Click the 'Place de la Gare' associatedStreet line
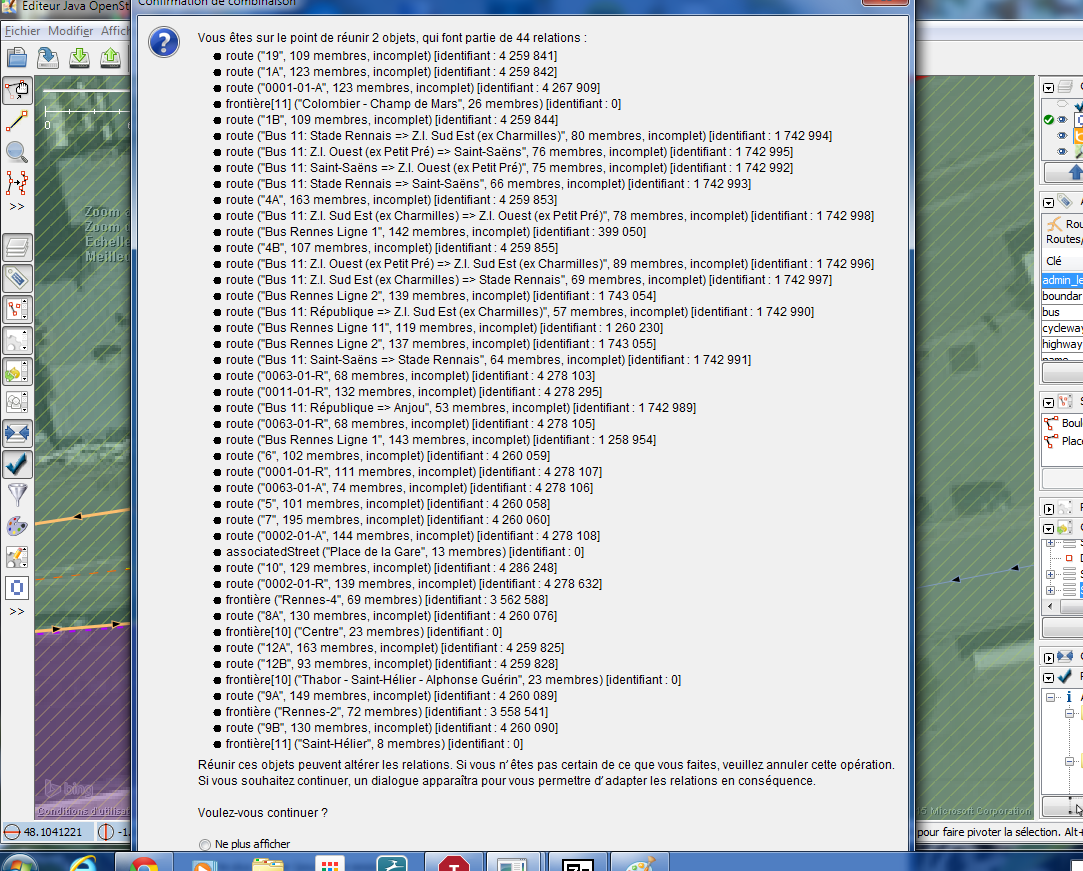The image size is (1083, 871). coord(405,552)
